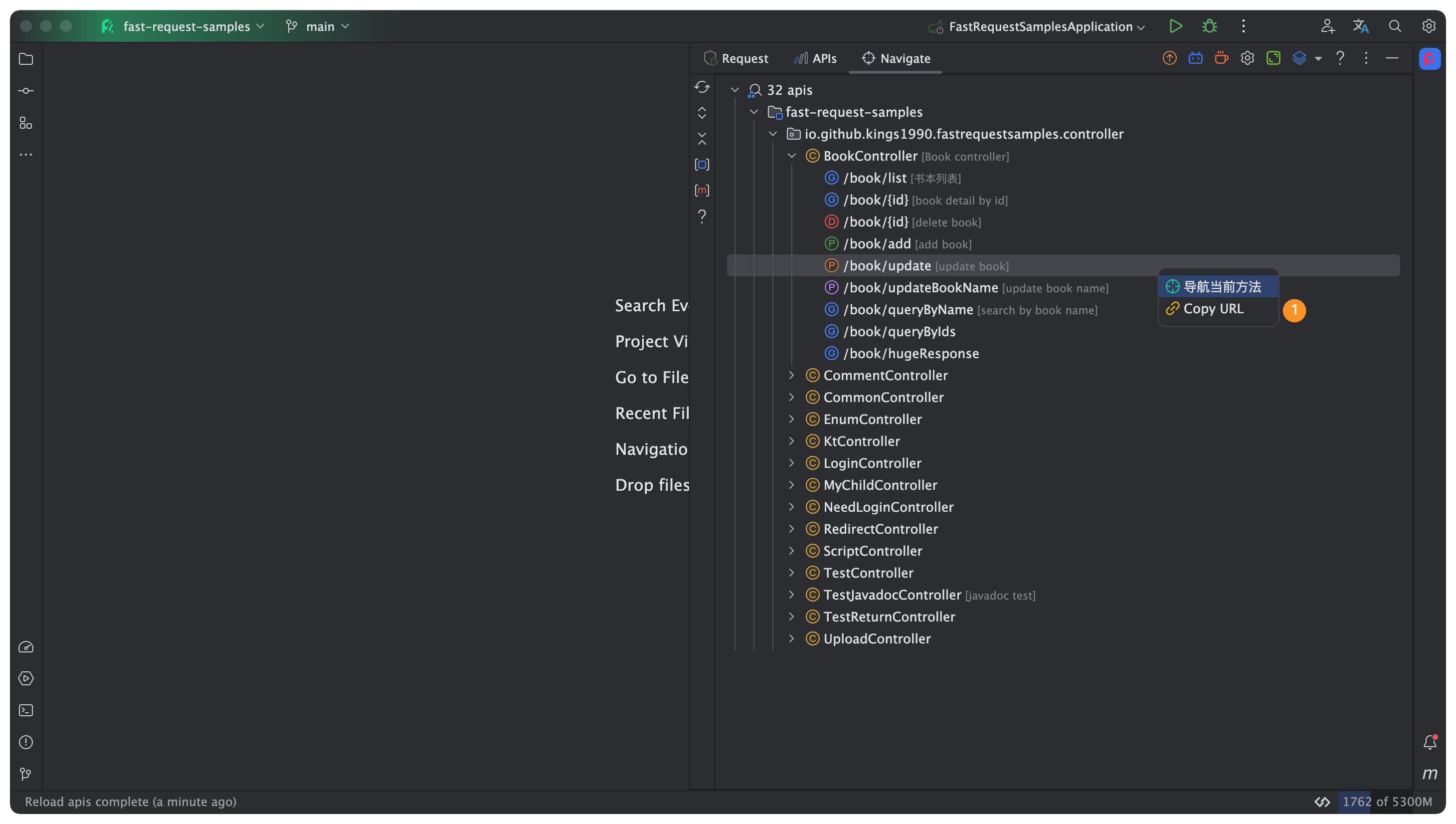Click the collapse all tree icon

pyautogui.click(x=702, y=139)
